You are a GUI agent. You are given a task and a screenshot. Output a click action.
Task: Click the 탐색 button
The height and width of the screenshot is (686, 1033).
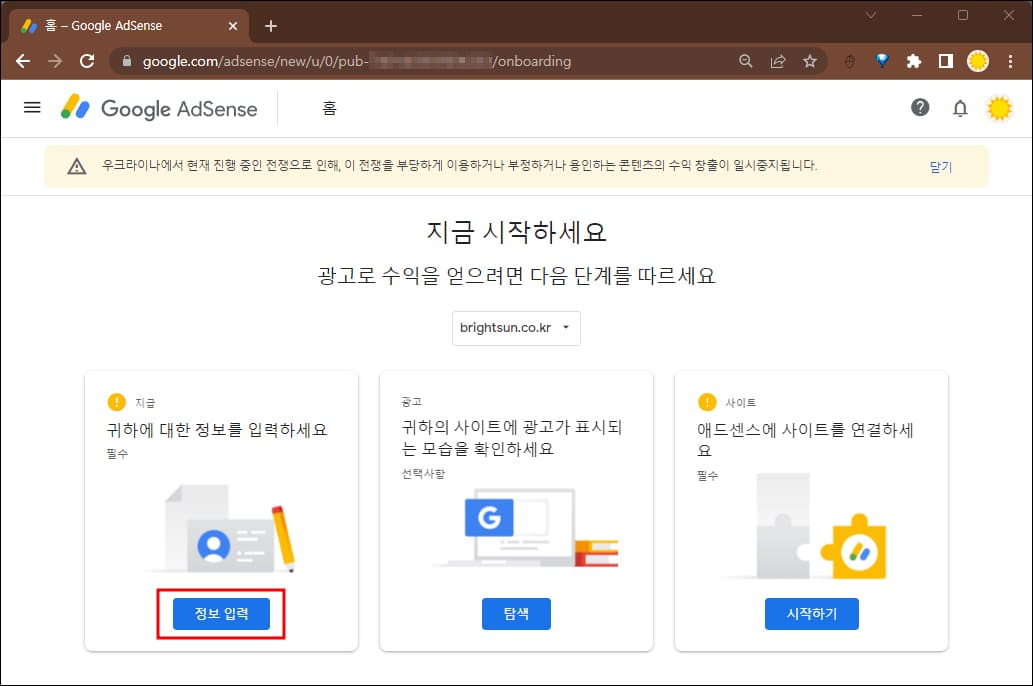516,614
